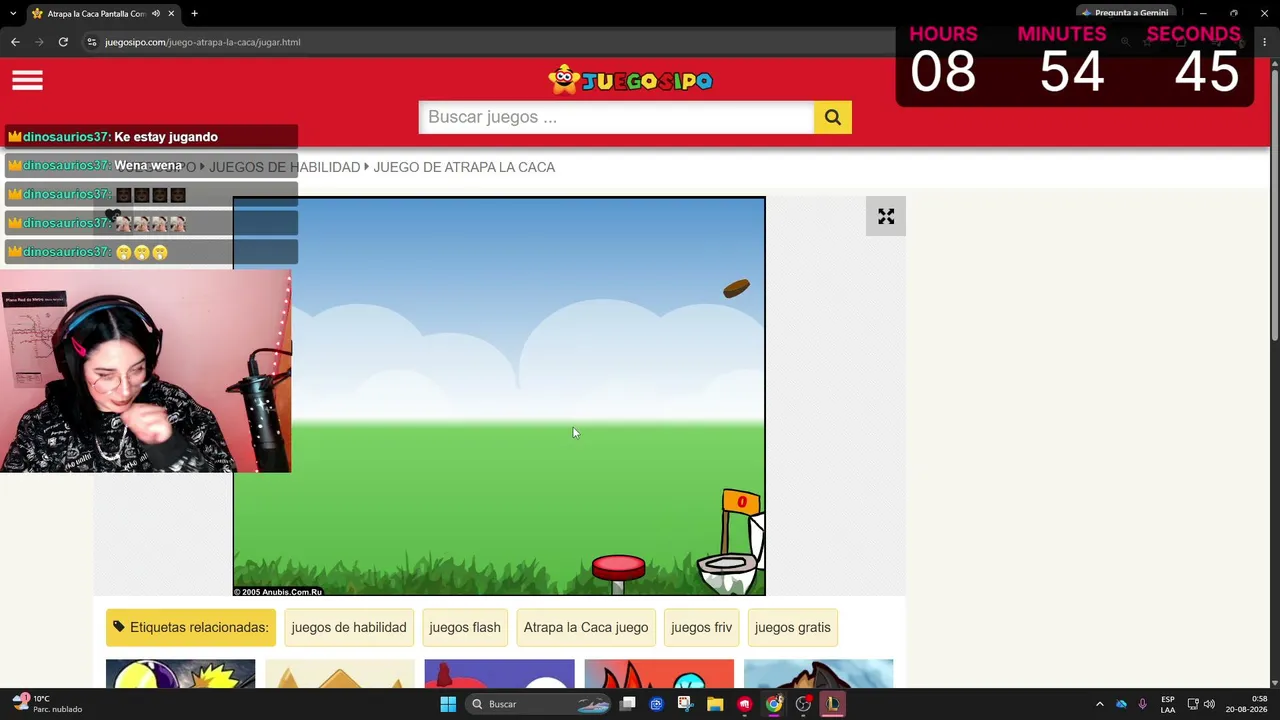
Task: Click the orange score flag showing 0
Action: (741, 502)
